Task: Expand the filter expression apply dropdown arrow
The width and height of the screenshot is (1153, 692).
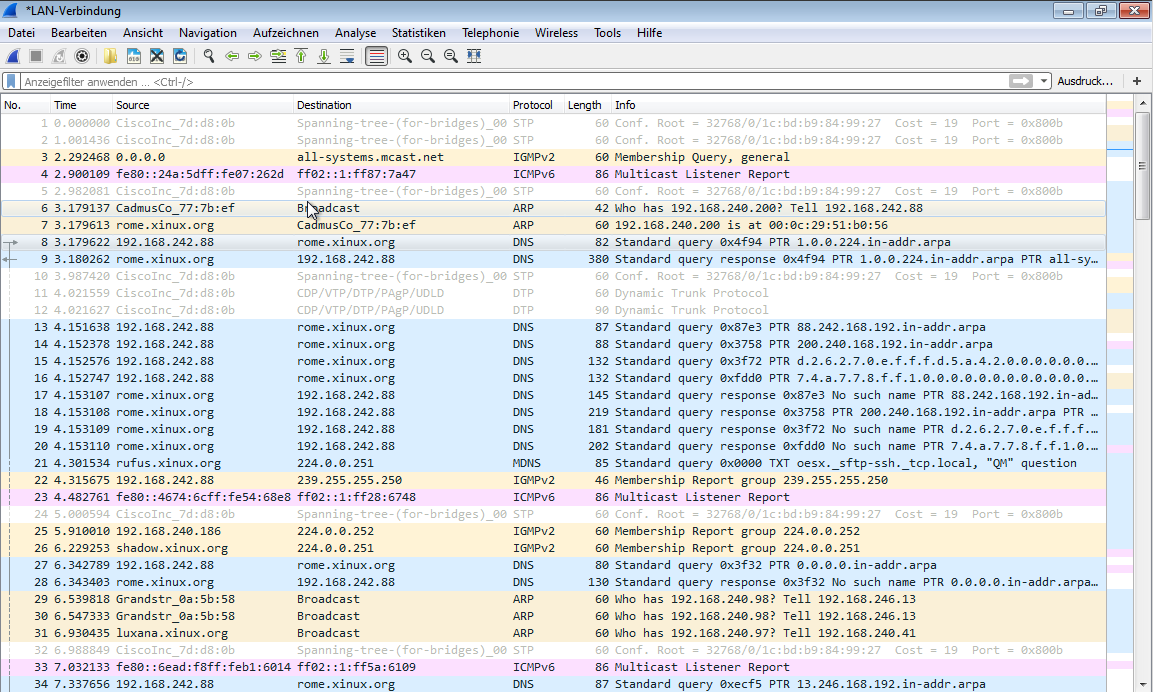Action: (1043, 80)
